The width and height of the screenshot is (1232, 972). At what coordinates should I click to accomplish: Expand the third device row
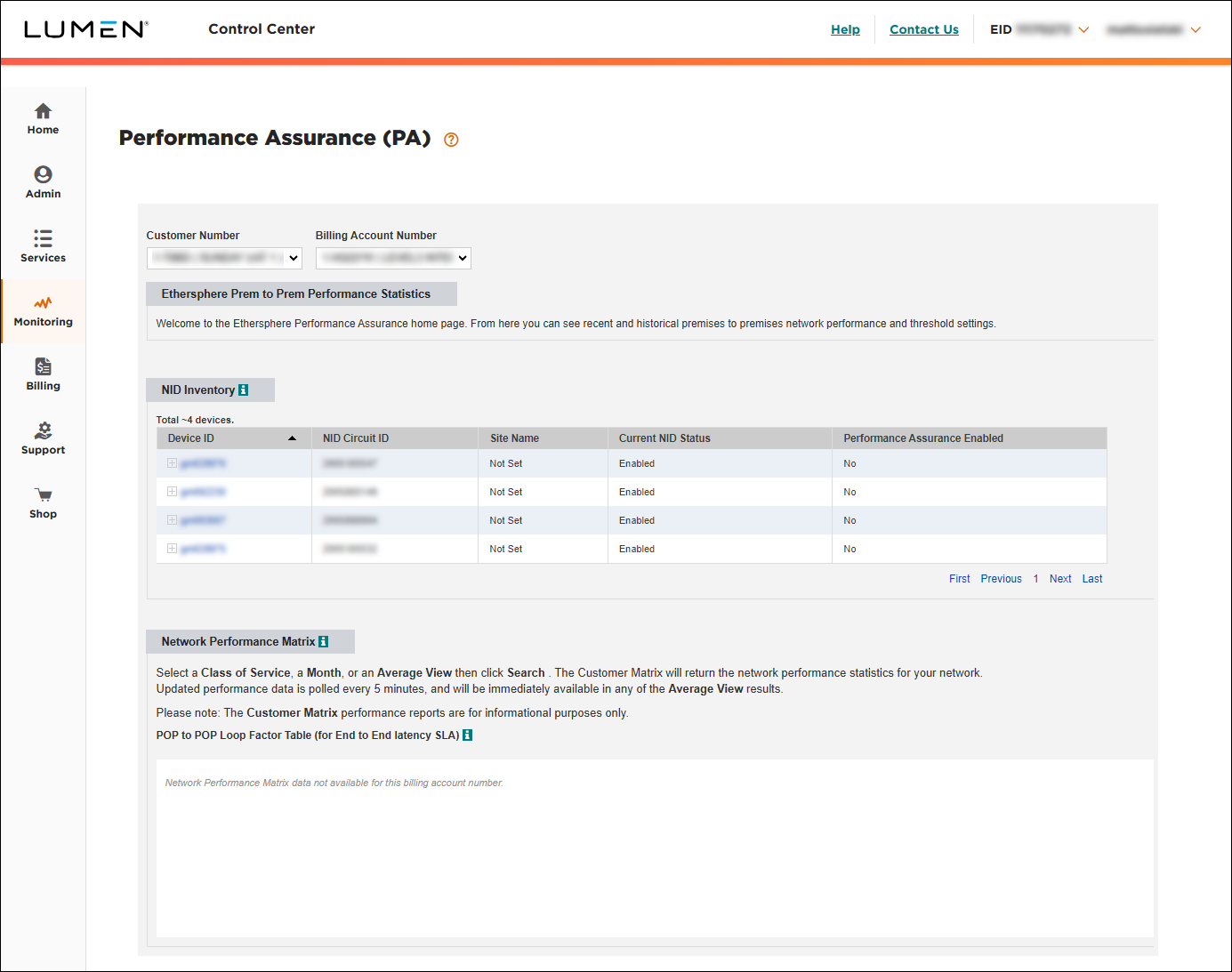pos(172,520)
